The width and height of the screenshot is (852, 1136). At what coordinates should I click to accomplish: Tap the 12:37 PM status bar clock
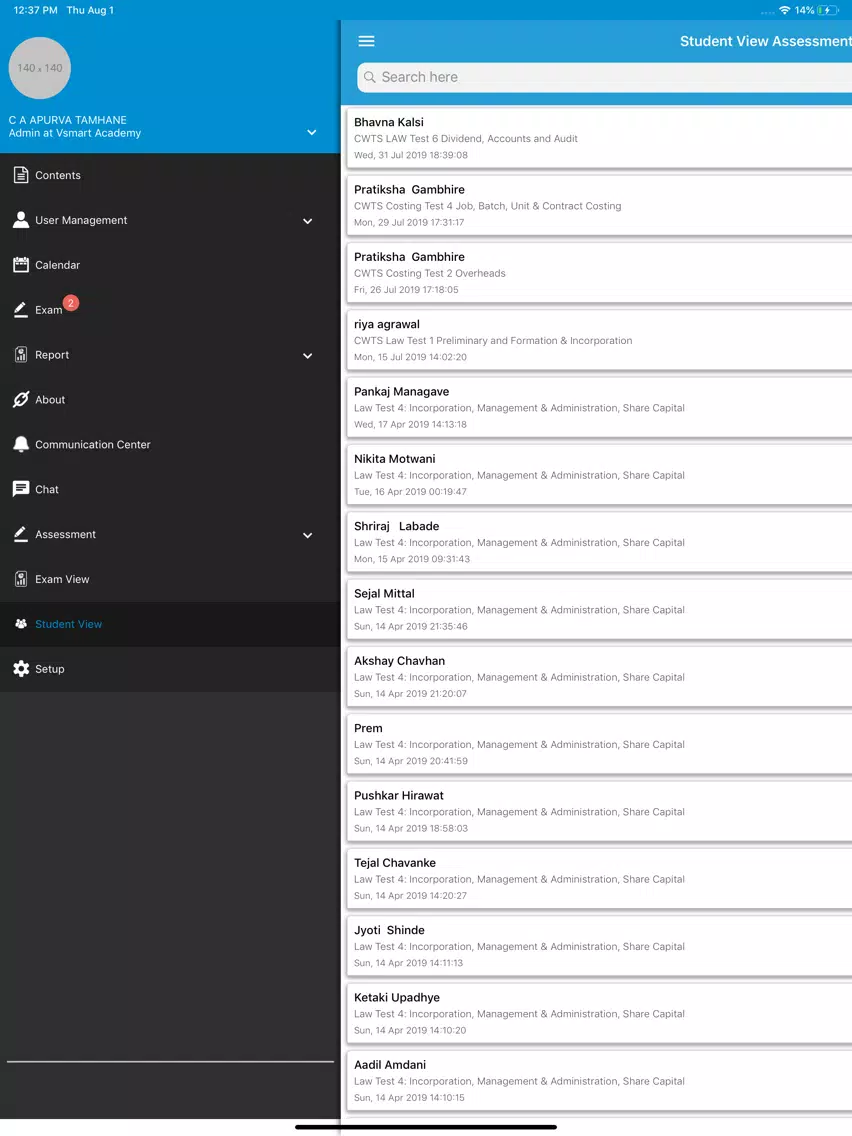coord(36,10)
